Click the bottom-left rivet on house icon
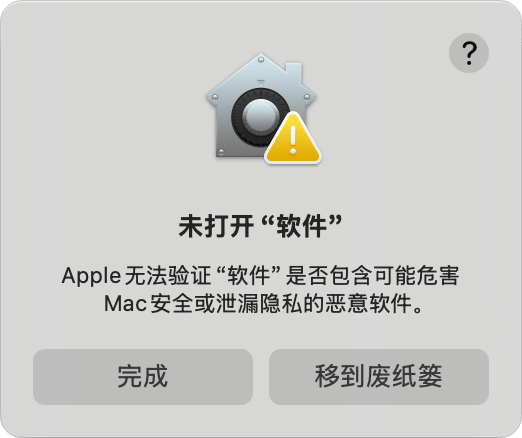 pos(221,152)
